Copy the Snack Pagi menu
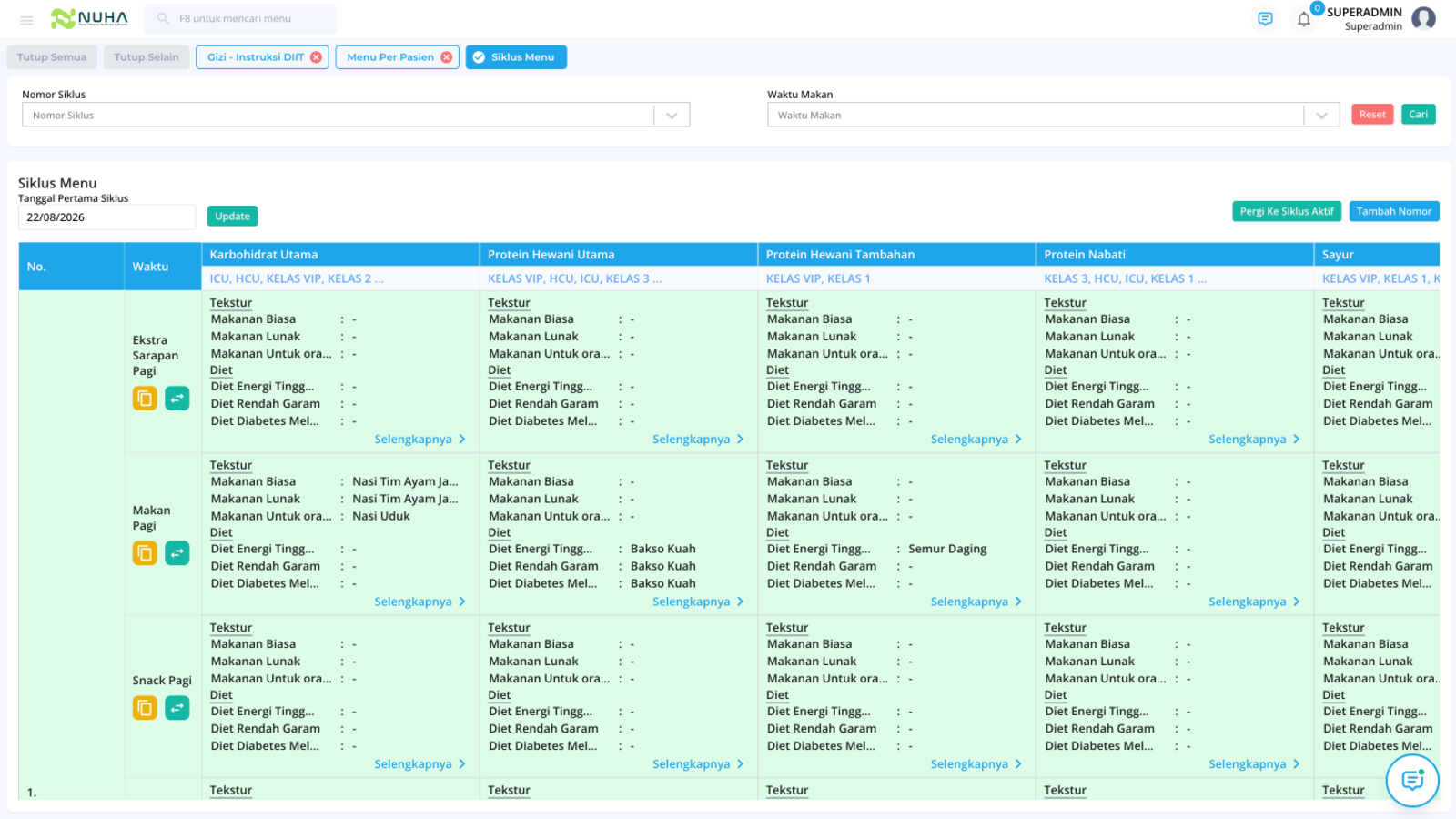The height and width of the screenshot is (819, 1456). 145,708
